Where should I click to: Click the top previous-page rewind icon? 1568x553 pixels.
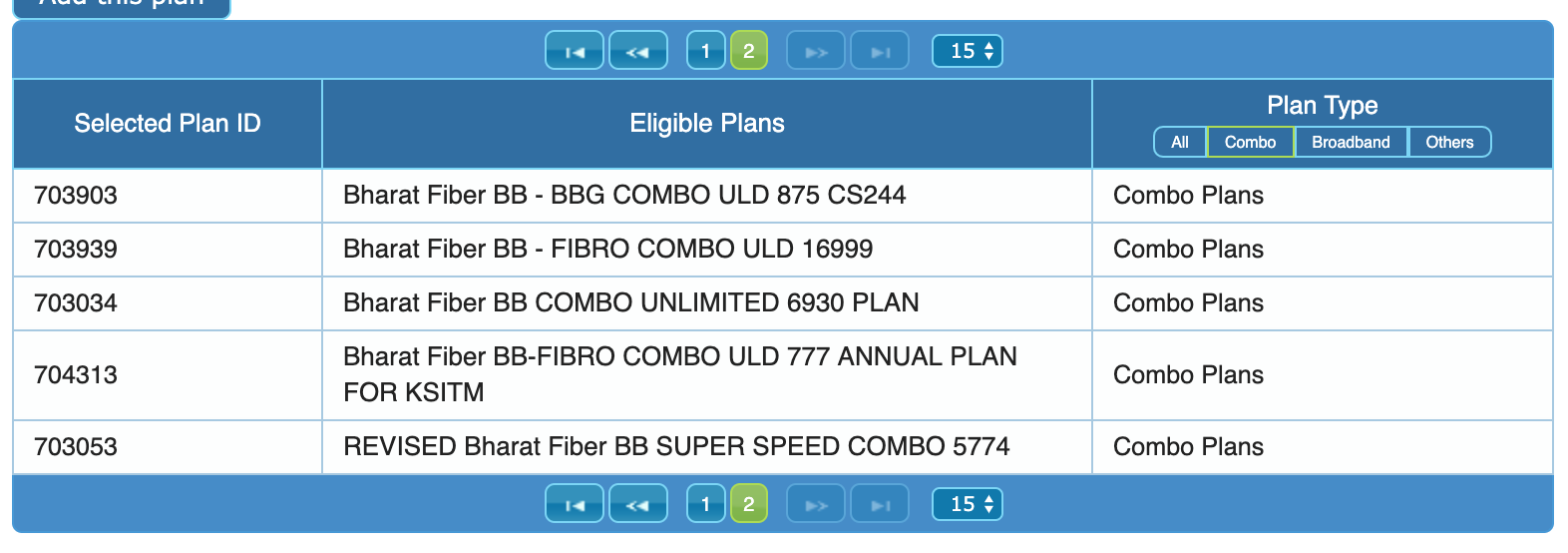637,51
